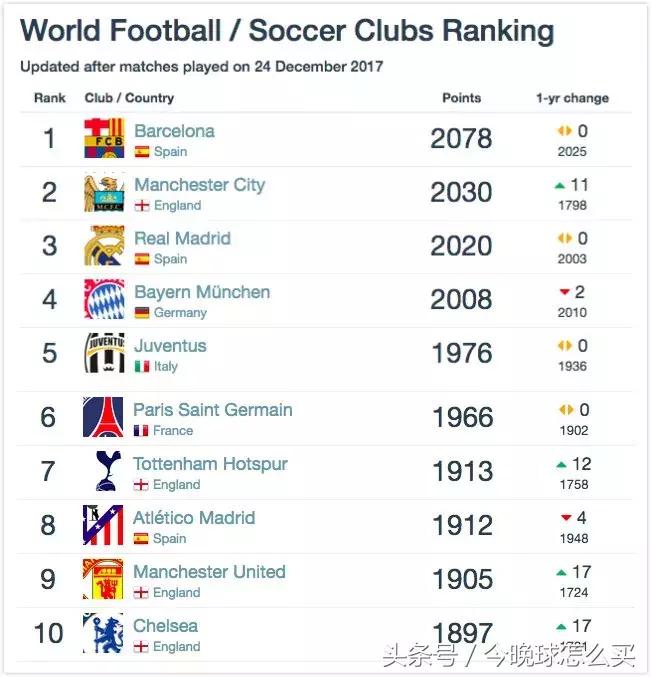Click the Germany flag under Bayern München
The height and width of the screenshot is (677, 651).
point(142,313)
